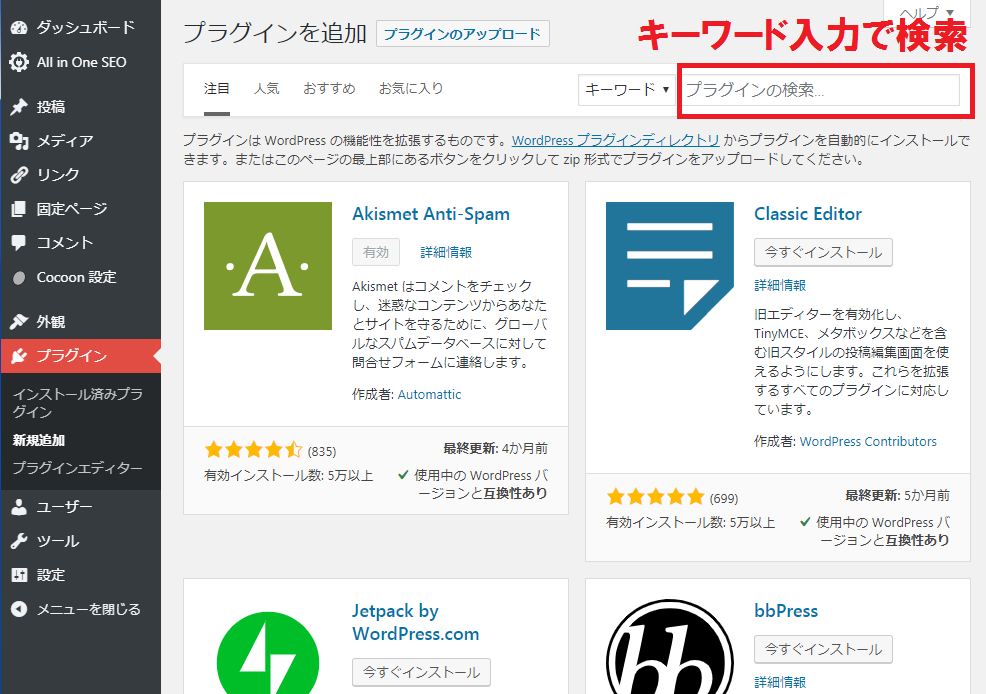The width and height of the screenshot is (986, 694).
Task: Go to インストール済みプラグイン submenu
Action: click(78, 403)
